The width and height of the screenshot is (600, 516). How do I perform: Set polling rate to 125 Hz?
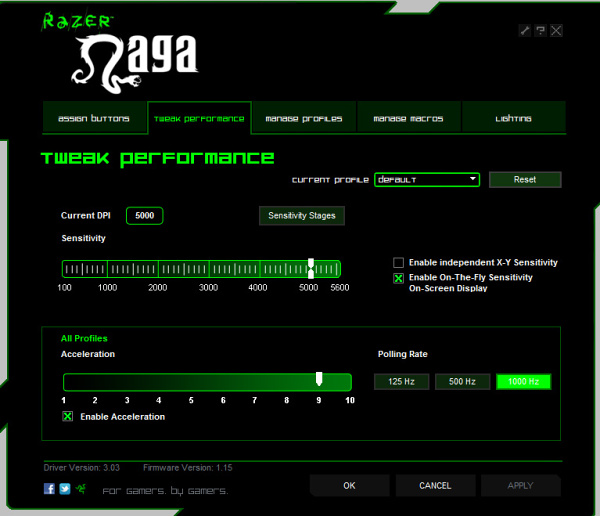[401, 382]
